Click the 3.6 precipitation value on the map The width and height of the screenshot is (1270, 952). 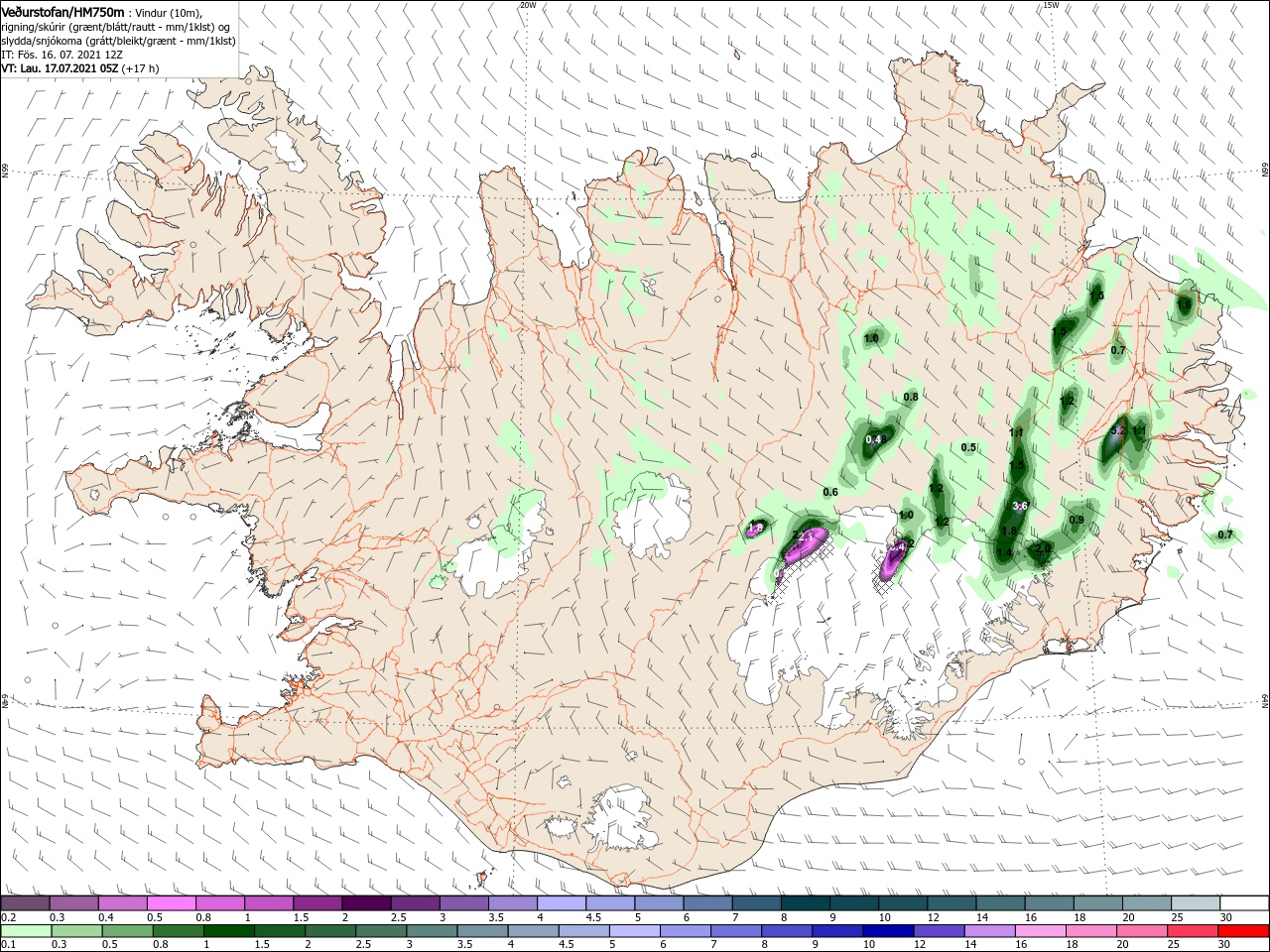pos(1019,506)
